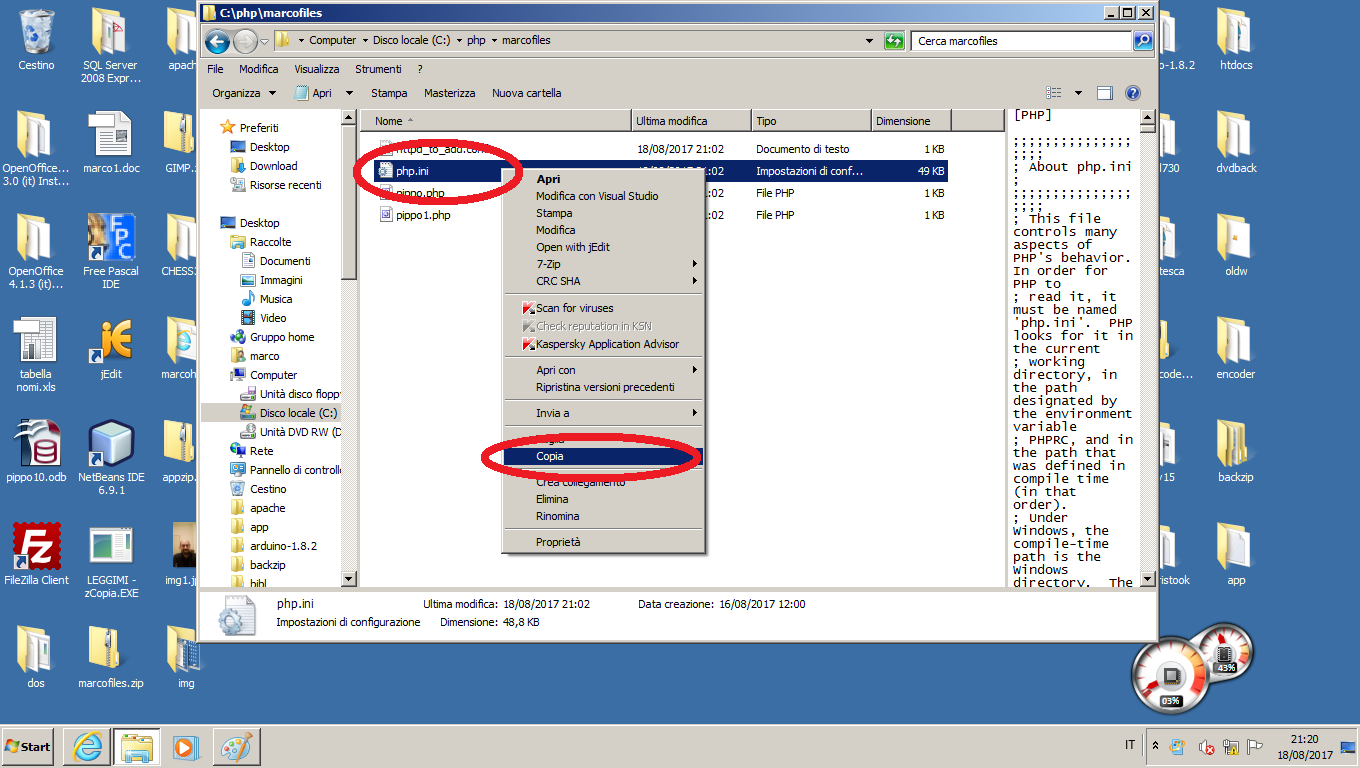Click the Paint taskbar icon
Viewport: 1360px width, 768px height.
237,746
